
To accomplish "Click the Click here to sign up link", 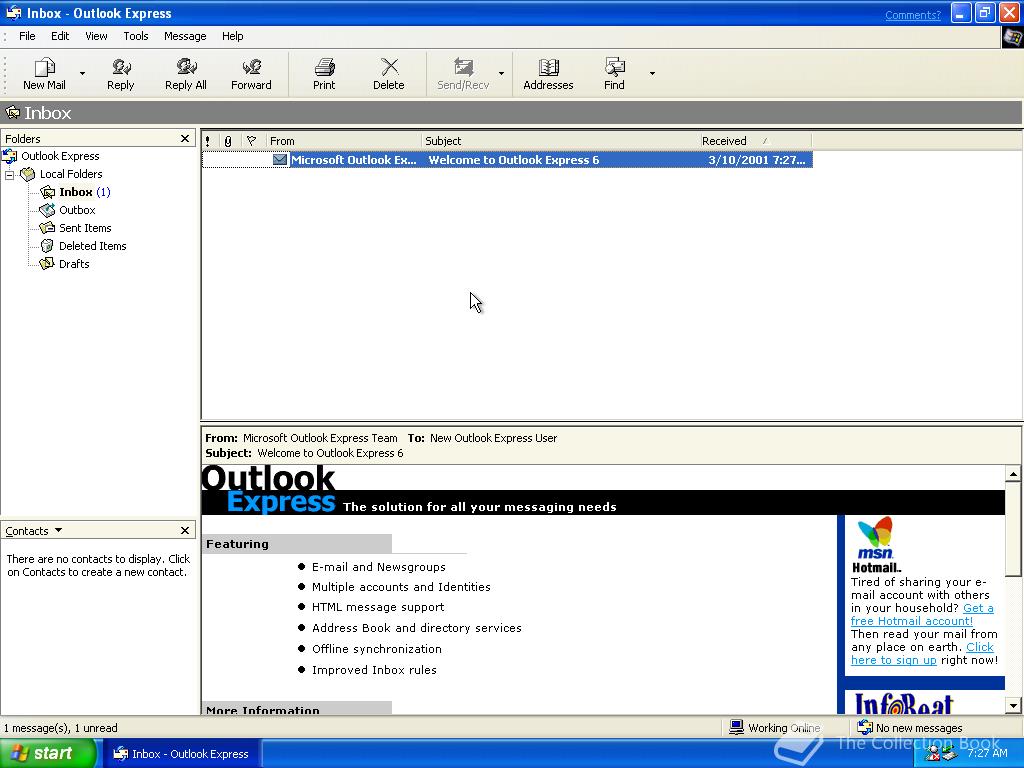I will [921, 654].
